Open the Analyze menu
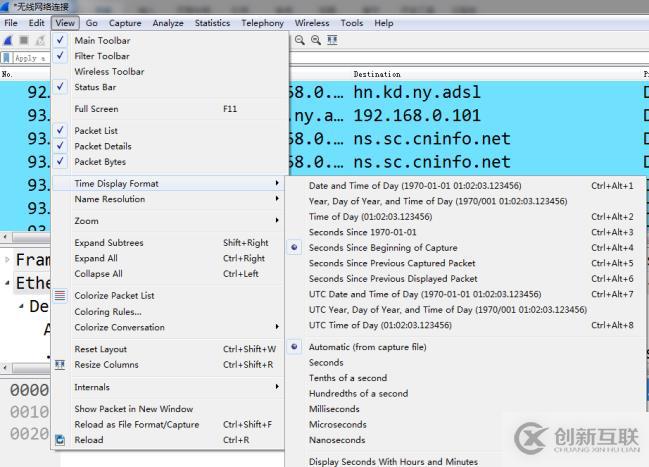This screenshot has height=467, width=649. tap(168, 23)
